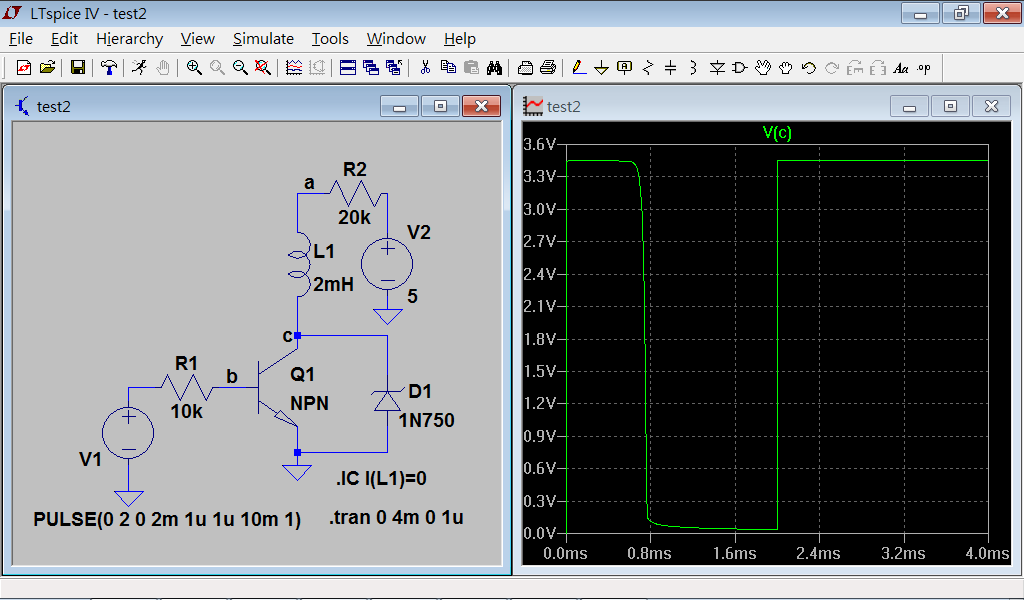Open Find with the binoculars icon
The image size is (1024, 600).
494,67
